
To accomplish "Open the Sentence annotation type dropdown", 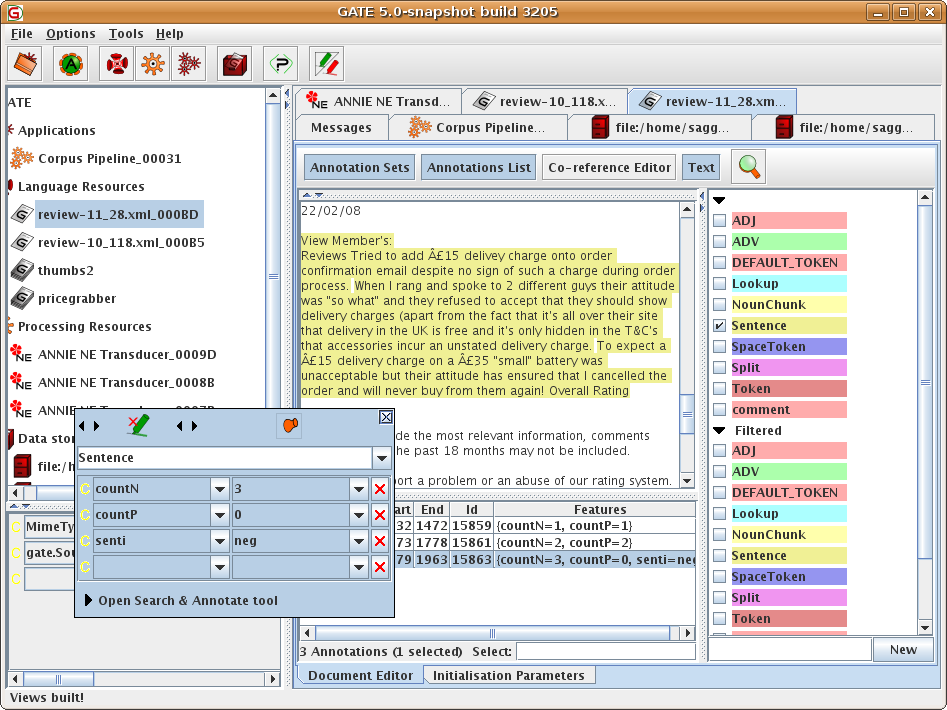I will pos(382,458).
